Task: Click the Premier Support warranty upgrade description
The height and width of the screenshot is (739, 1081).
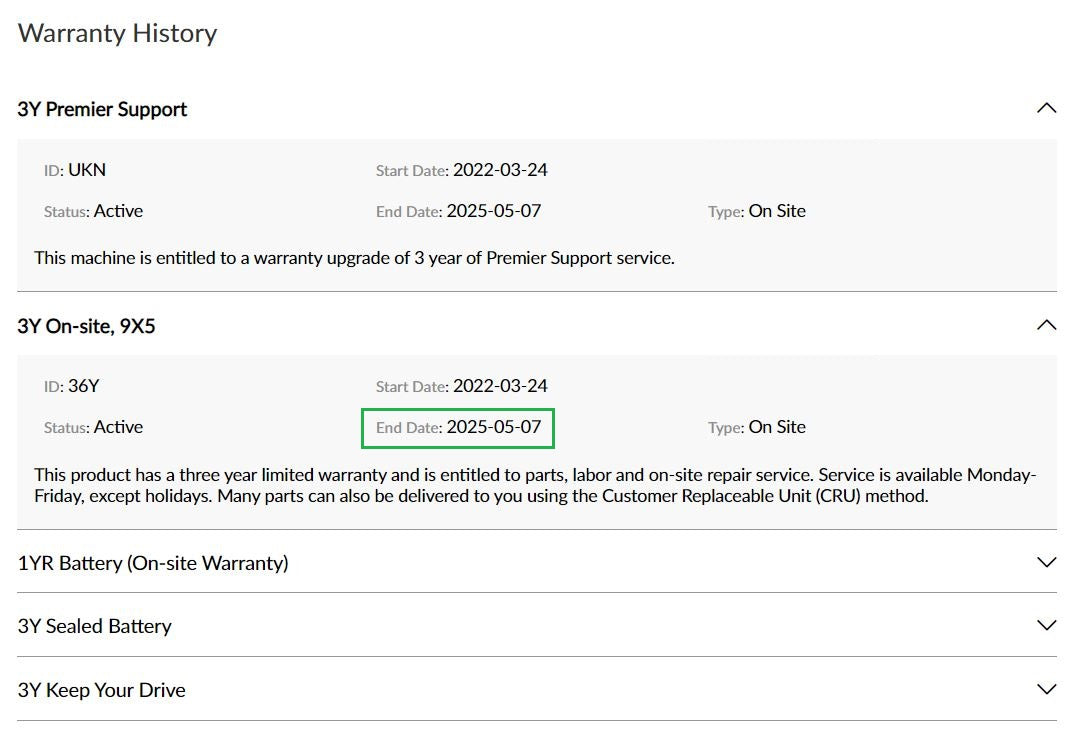Action: click(354, 258)
